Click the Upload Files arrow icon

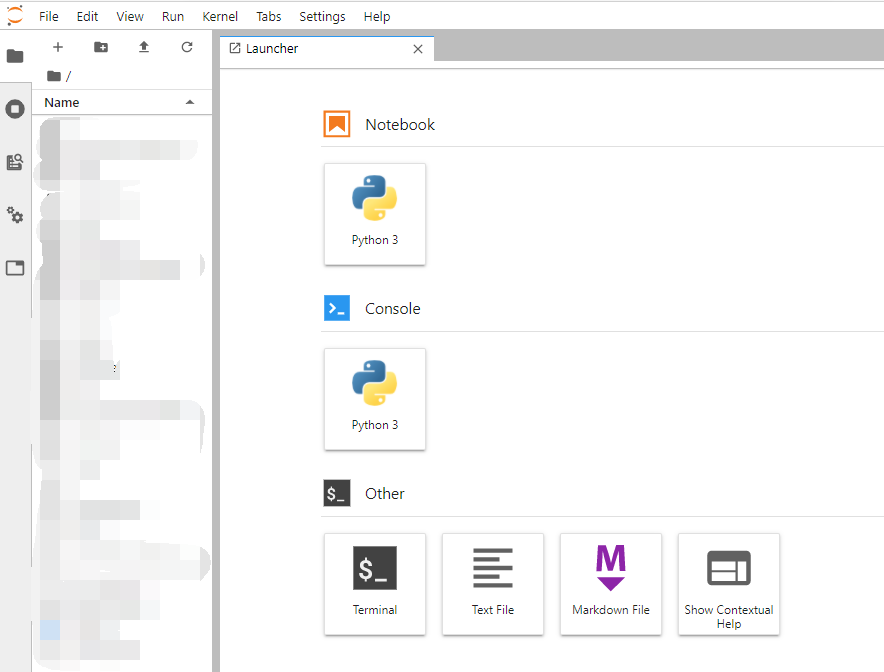click(x=144, y=47)
